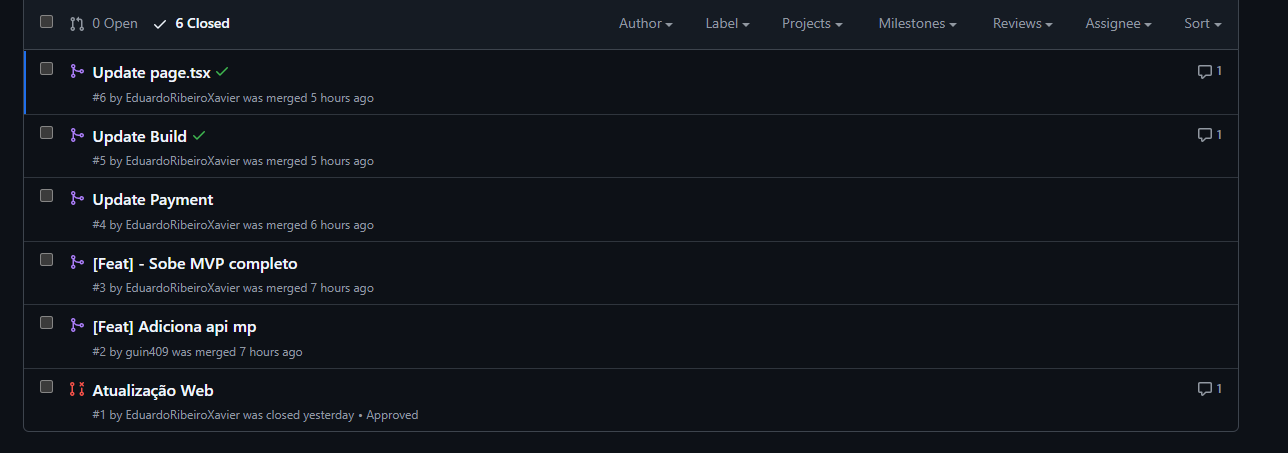The width and height of the screenshot is (1288, 453).
Task: Click green check status next to Update Build
Action: [x=200, y=135]
